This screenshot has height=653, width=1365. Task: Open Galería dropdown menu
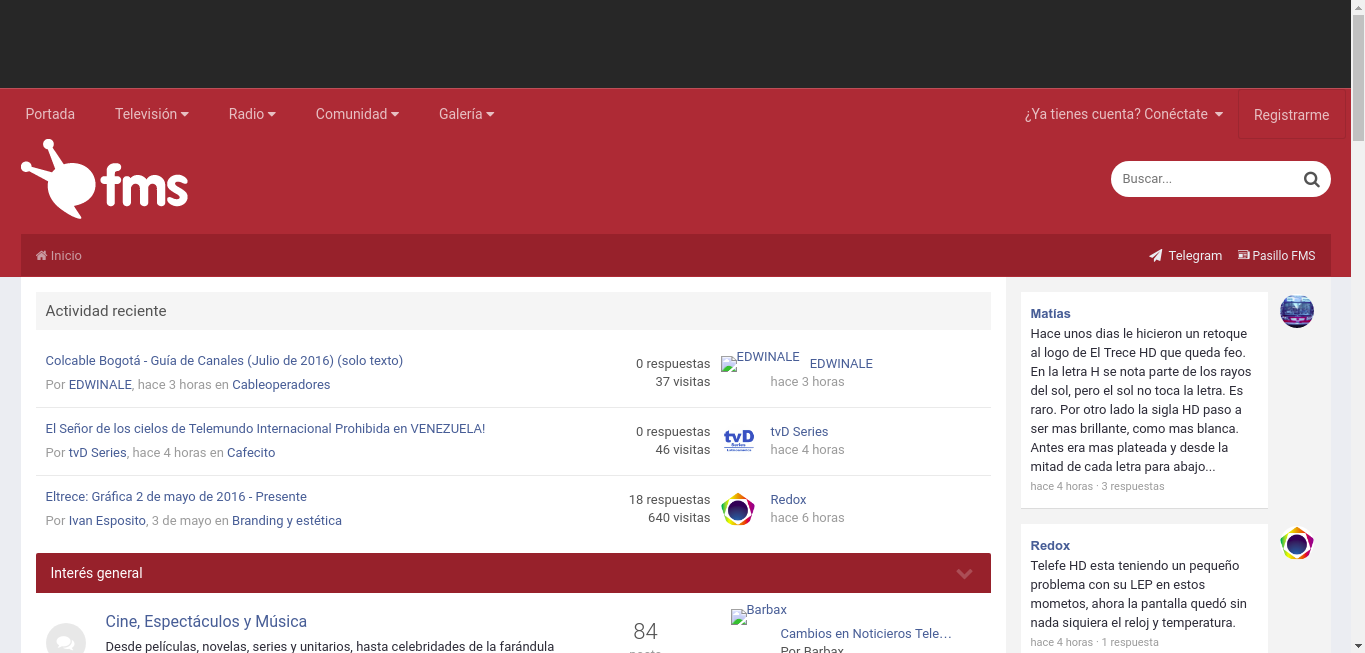click(x=466, y=114)
